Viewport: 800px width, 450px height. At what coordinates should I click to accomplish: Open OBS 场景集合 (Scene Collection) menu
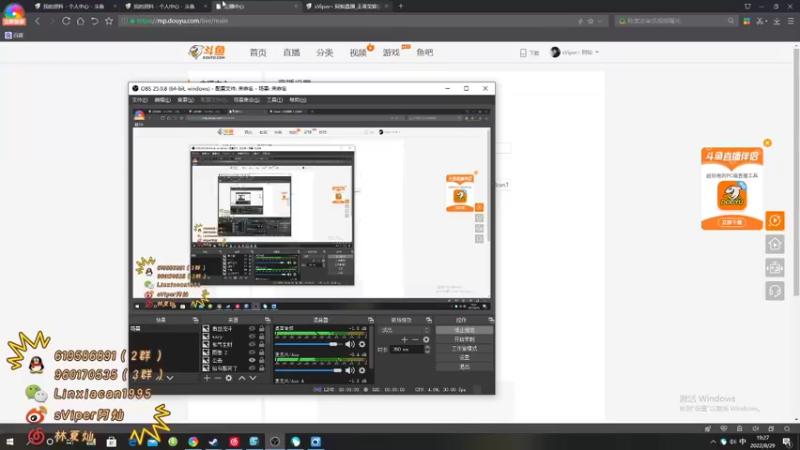pos(246,100)
